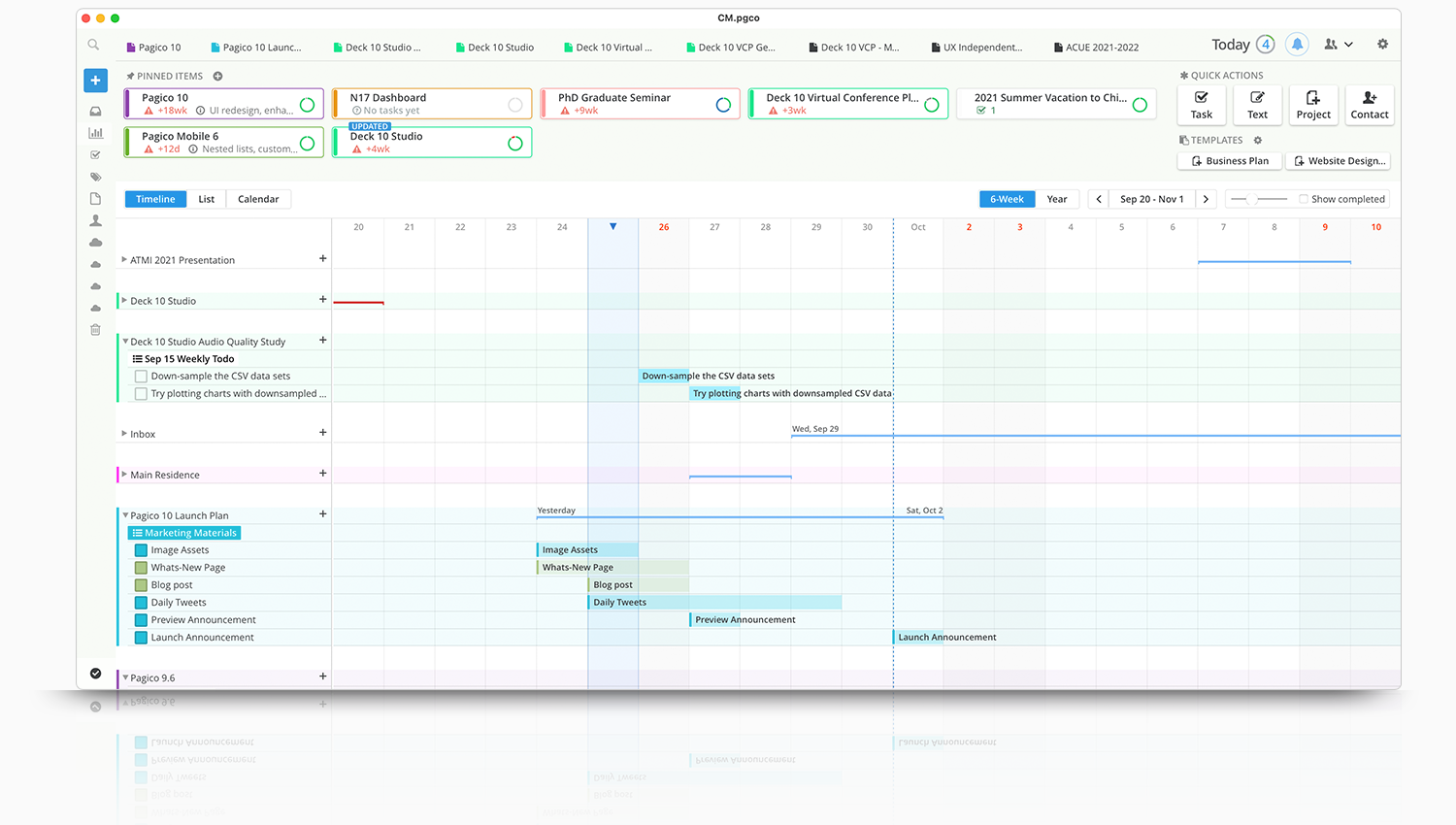Screen dimensions: 1456x825
Task: Expand the ATMI 2021 Presentation row
Action: pos(124,259)
